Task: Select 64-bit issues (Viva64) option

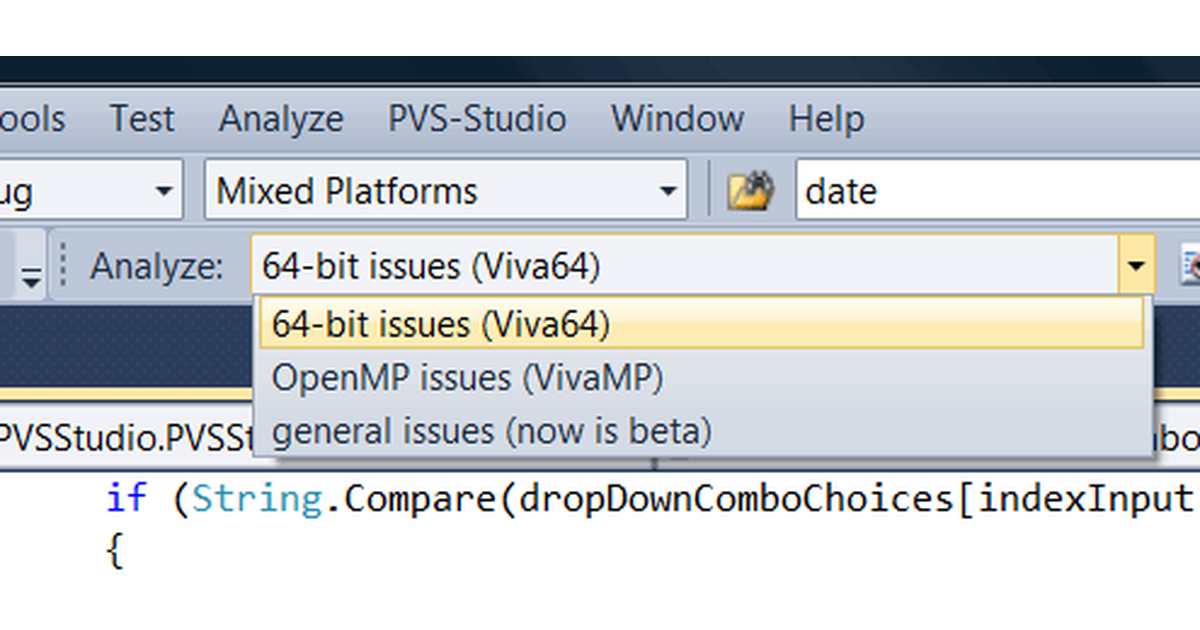Action: [700, 325]
